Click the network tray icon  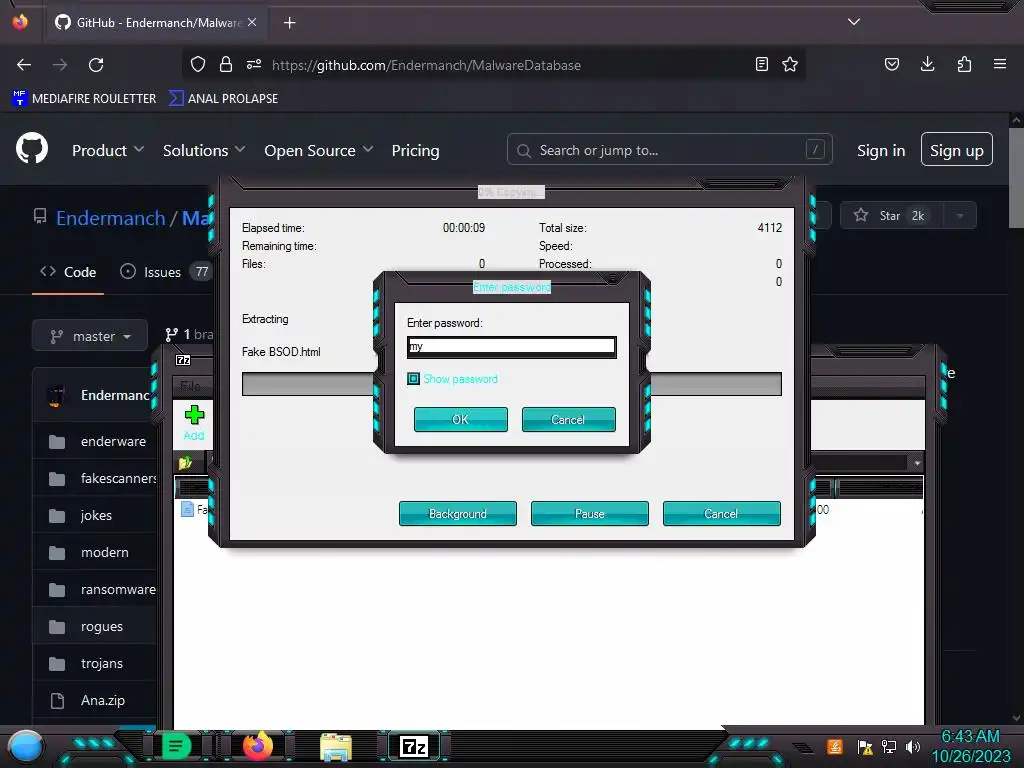point(889,746)
